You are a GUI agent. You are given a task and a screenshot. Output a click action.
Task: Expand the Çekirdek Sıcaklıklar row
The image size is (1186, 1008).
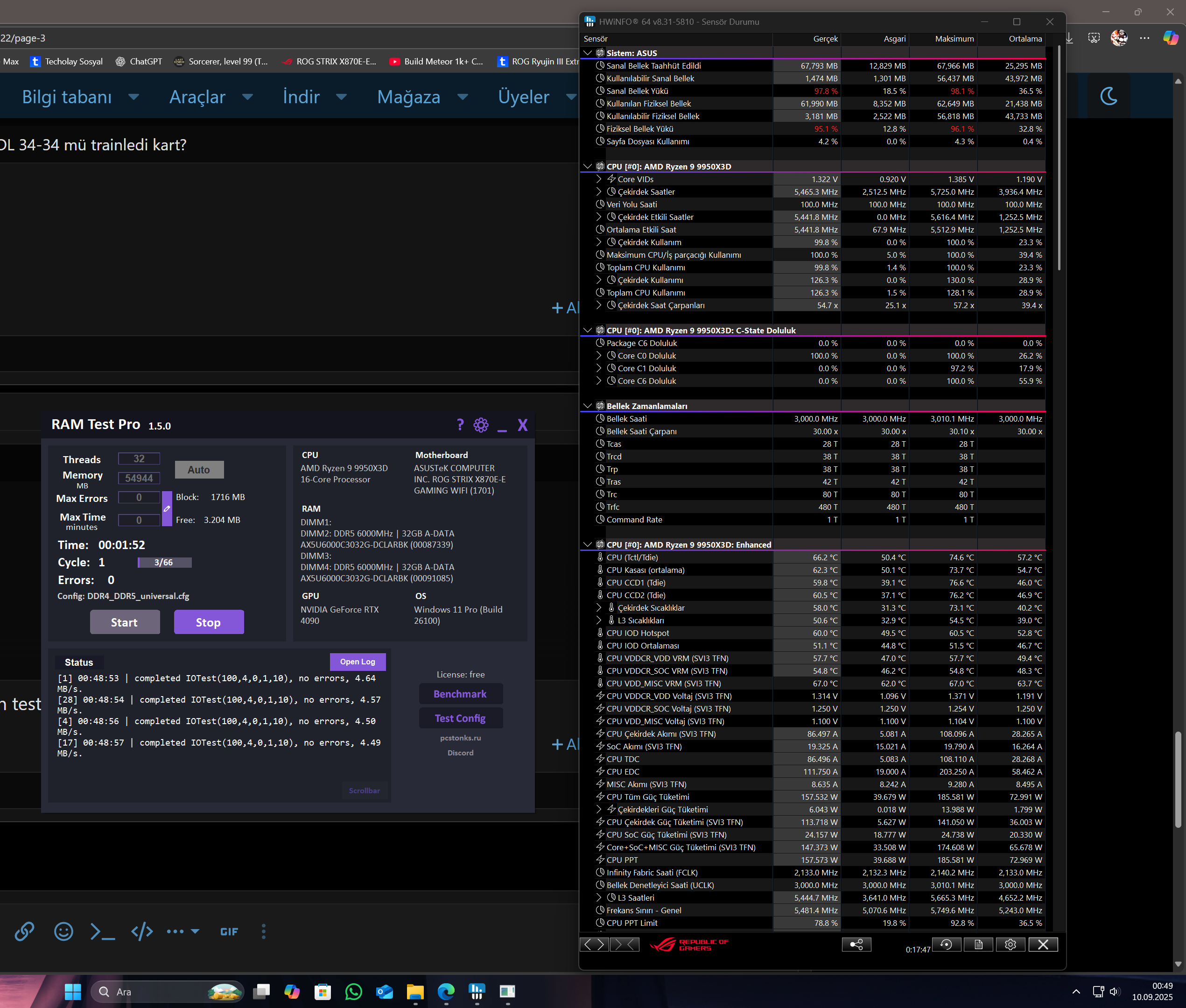tap(599, 608)
